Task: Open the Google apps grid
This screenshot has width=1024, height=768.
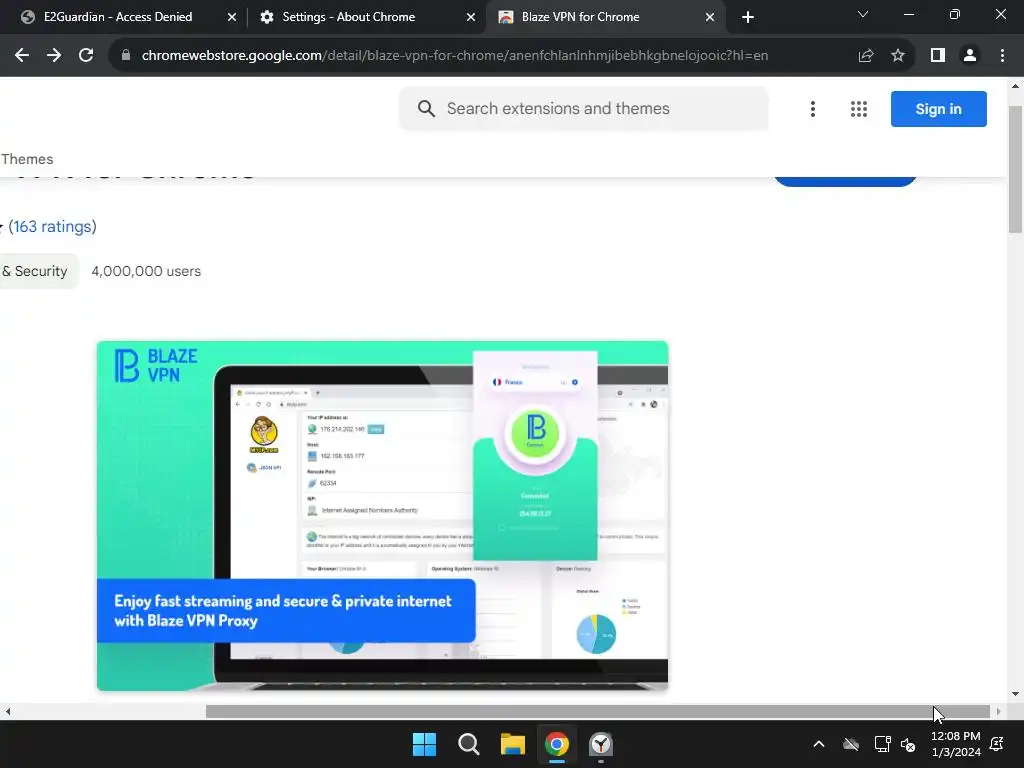Action: point(859,109)
